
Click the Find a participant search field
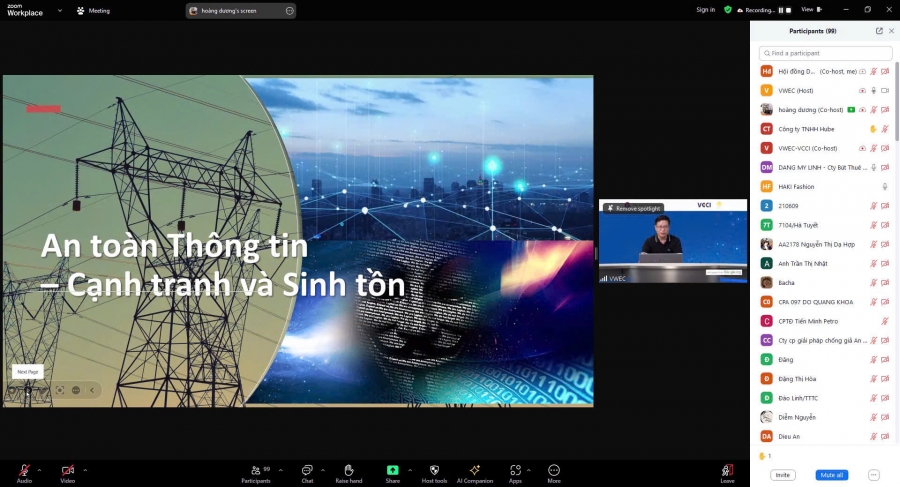point(825,53)
